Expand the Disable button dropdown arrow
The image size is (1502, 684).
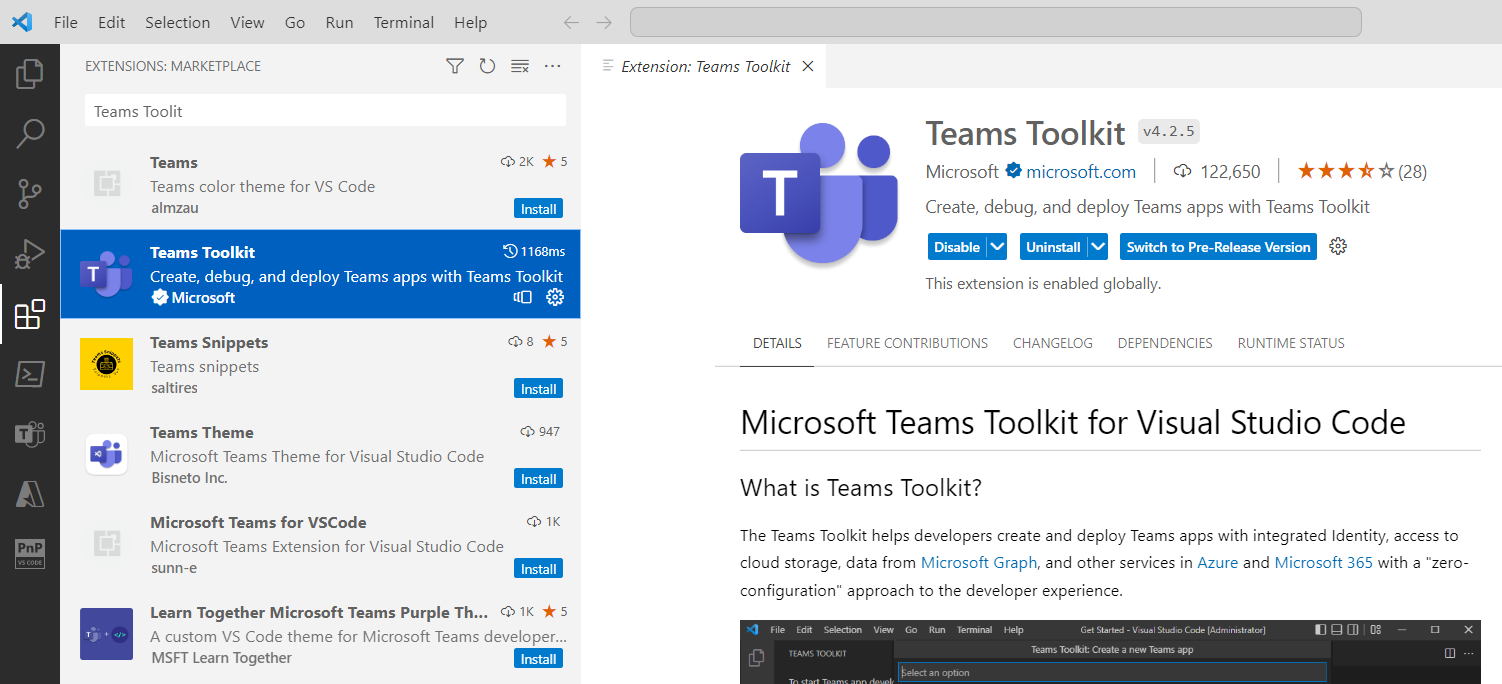pos(997,247)
